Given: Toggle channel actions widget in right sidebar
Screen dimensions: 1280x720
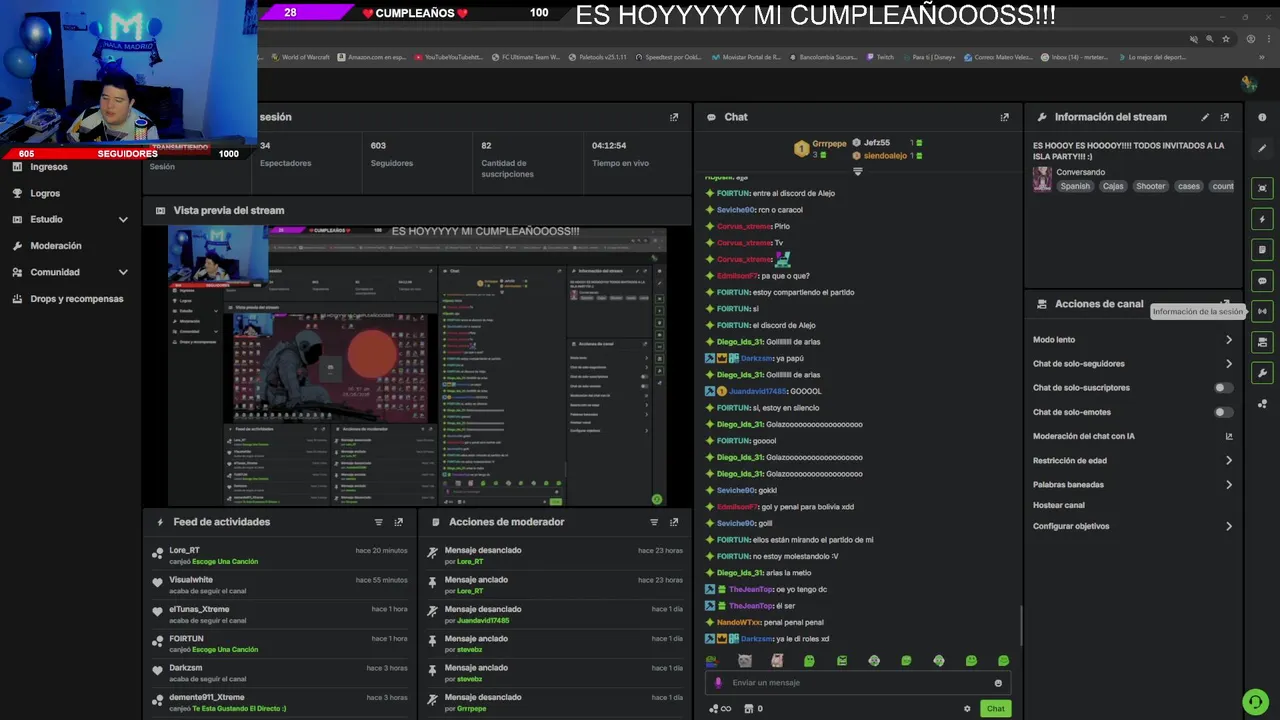Looking at the screenshot, I should [1262, 342].
